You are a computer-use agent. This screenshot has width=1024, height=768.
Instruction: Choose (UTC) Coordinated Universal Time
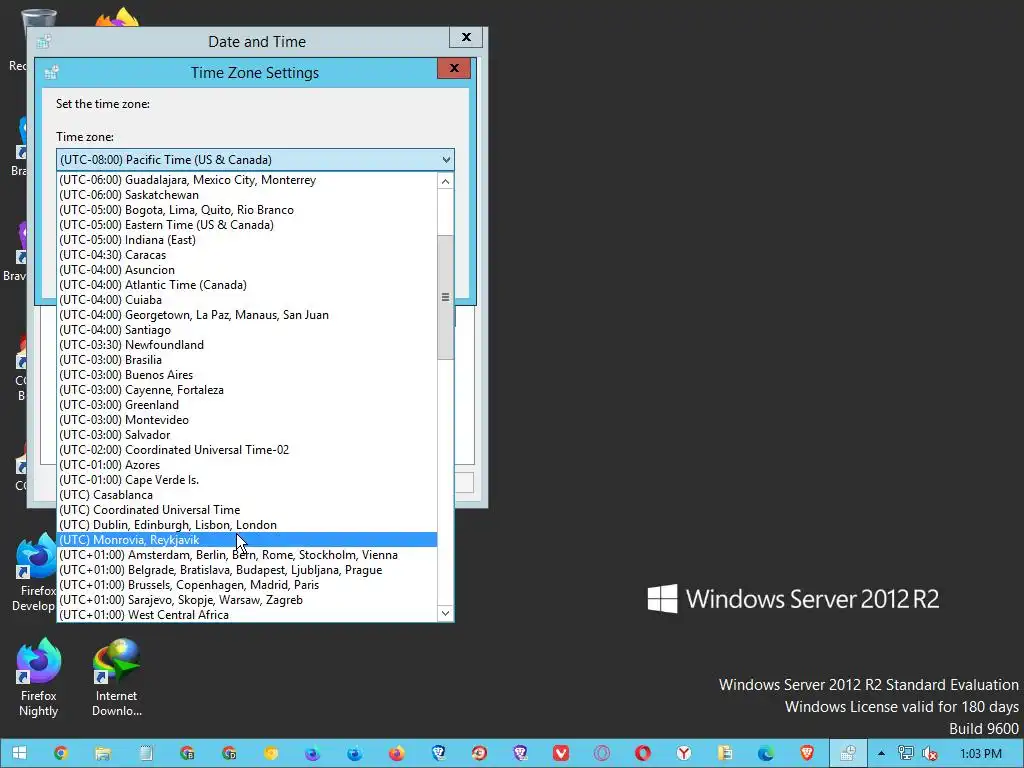[247, 510]
